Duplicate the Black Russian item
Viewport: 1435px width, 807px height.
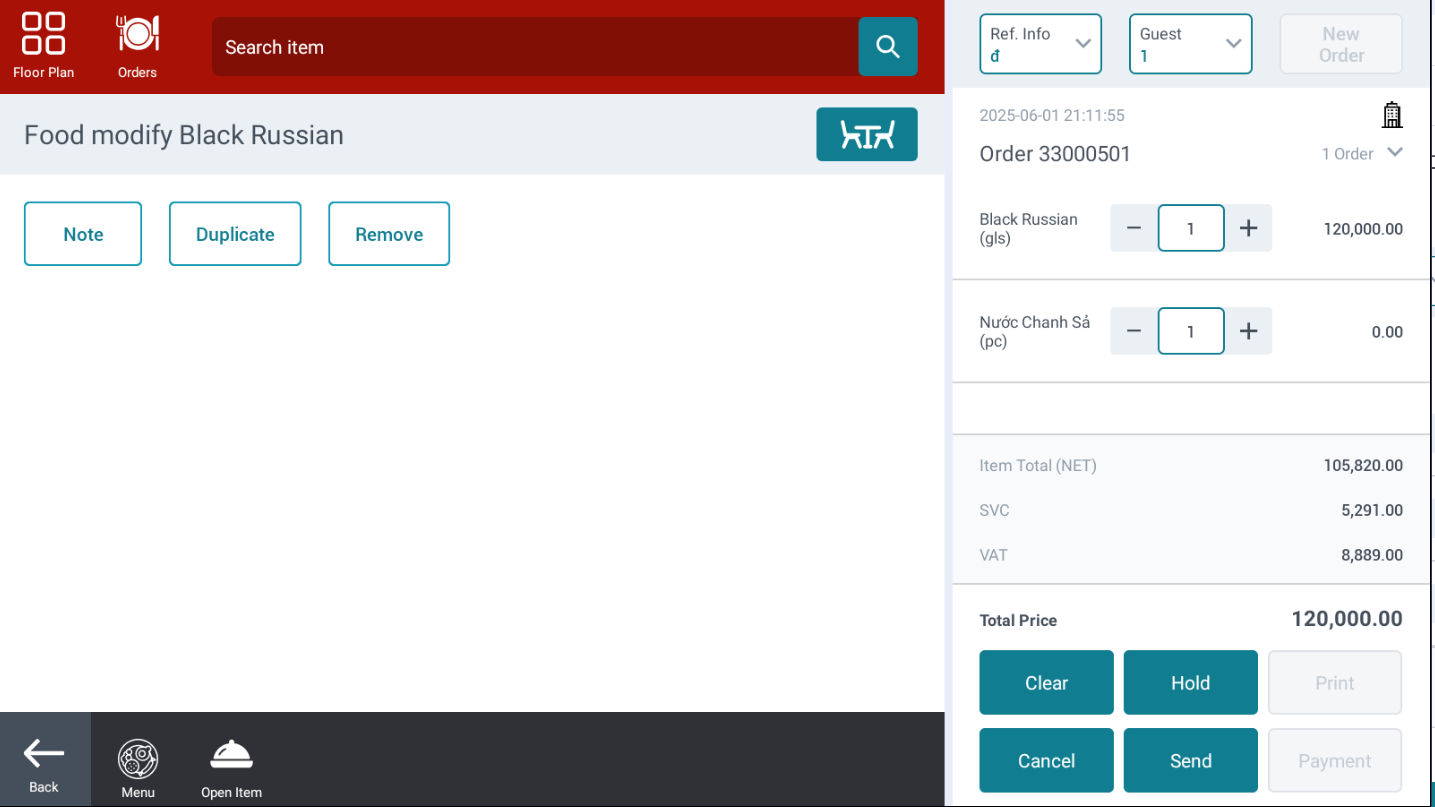pos(235,234)
